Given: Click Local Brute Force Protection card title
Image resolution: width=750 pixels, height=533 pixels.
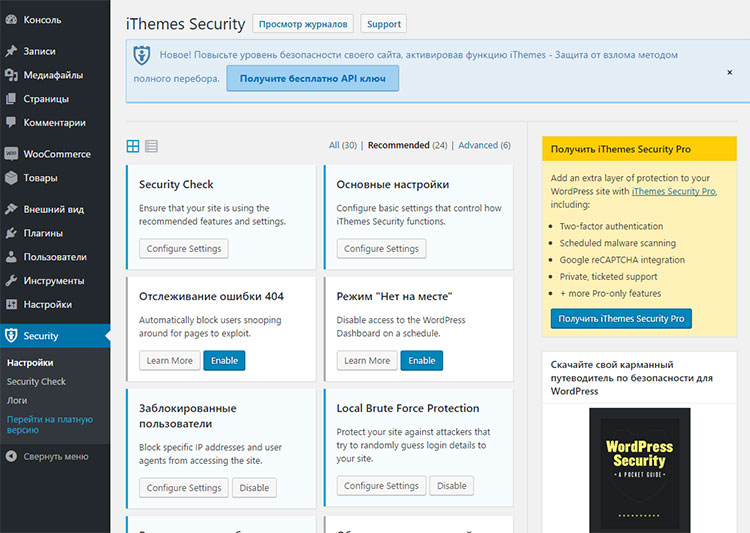Looking at the screenshot, I should 408,408.
